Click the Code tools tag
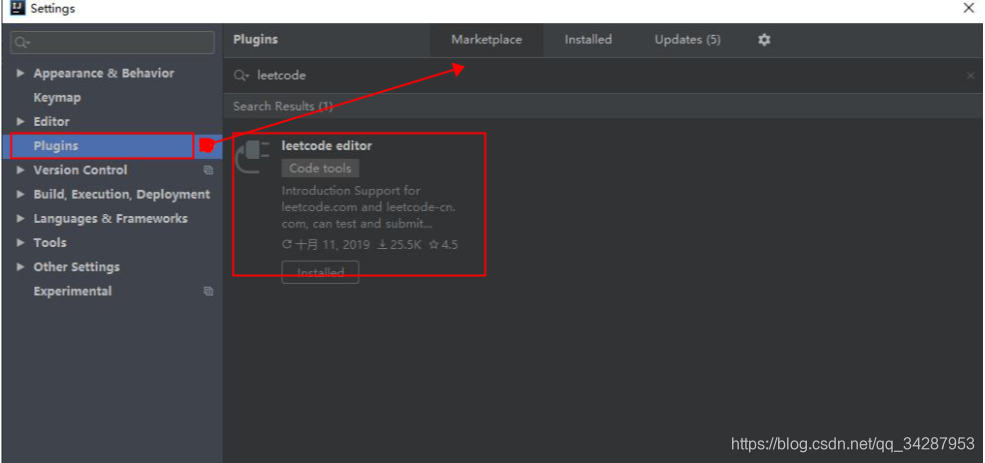Image resolution: width=985 pixels, height=463 pixels. pyautogui.click(x=320, y=168)
